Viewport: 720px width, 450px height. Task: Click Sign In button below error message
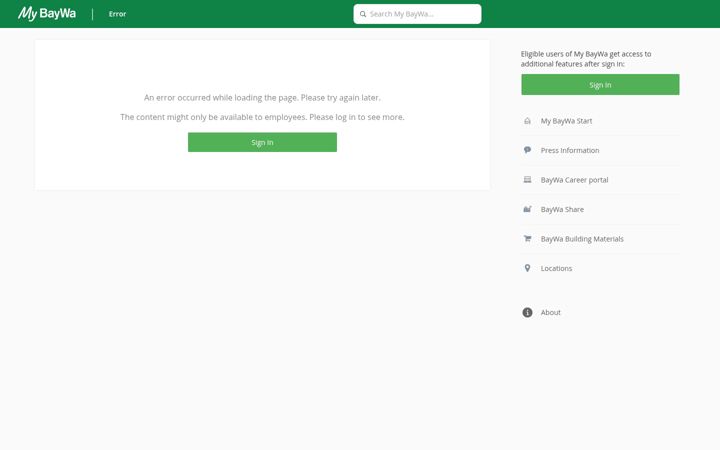[262, 142]
